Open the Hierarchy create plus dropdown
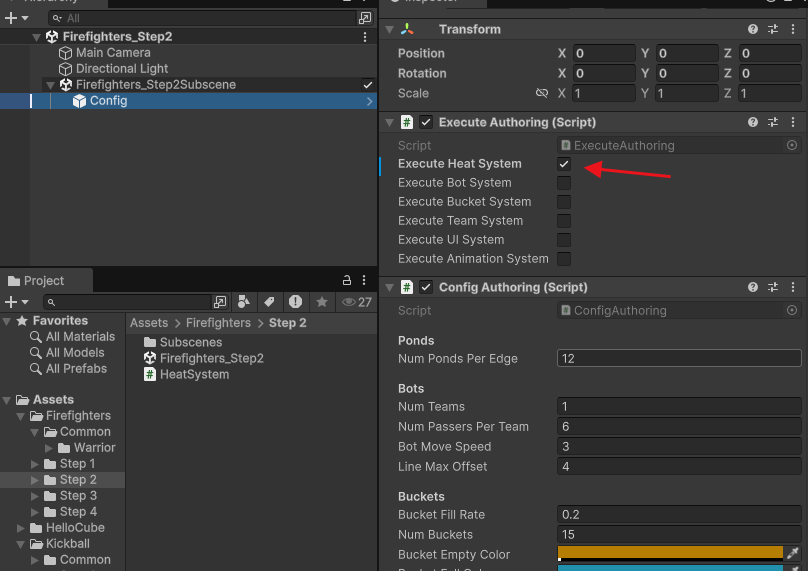Image resolution: width=808 pixels, height=571 pixels. pyautogui.click(x=16, y=18)
